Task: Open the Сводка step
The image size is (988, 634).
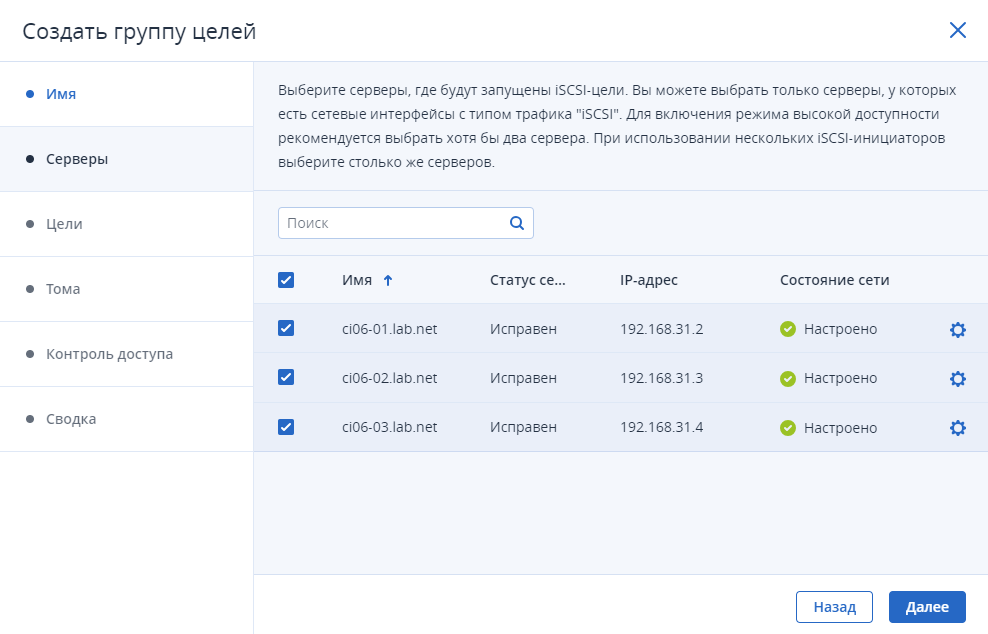Action: [126, 419]
